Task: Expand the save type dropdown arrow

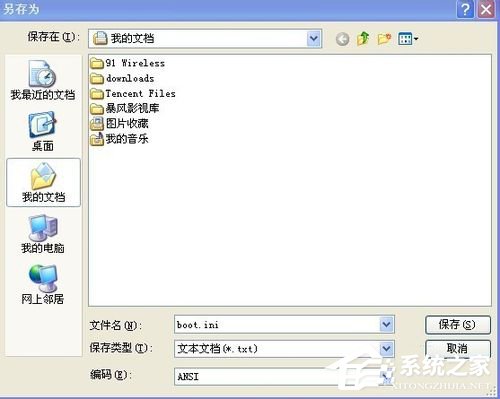Action: click(x=386, y=349)
